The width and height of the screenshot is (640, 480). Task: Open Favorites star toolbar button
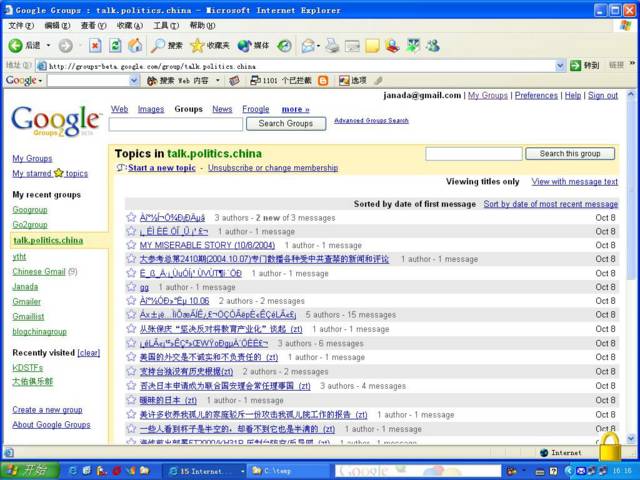(x=210, y=45)
